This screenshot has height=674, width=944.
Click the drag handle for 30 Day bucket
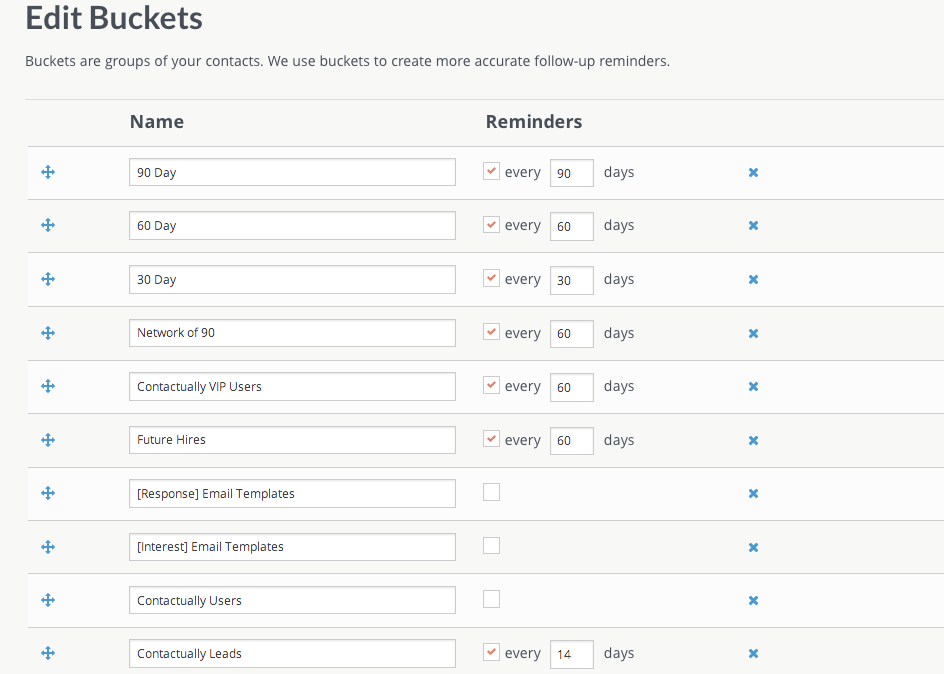(x=47, y=279)
